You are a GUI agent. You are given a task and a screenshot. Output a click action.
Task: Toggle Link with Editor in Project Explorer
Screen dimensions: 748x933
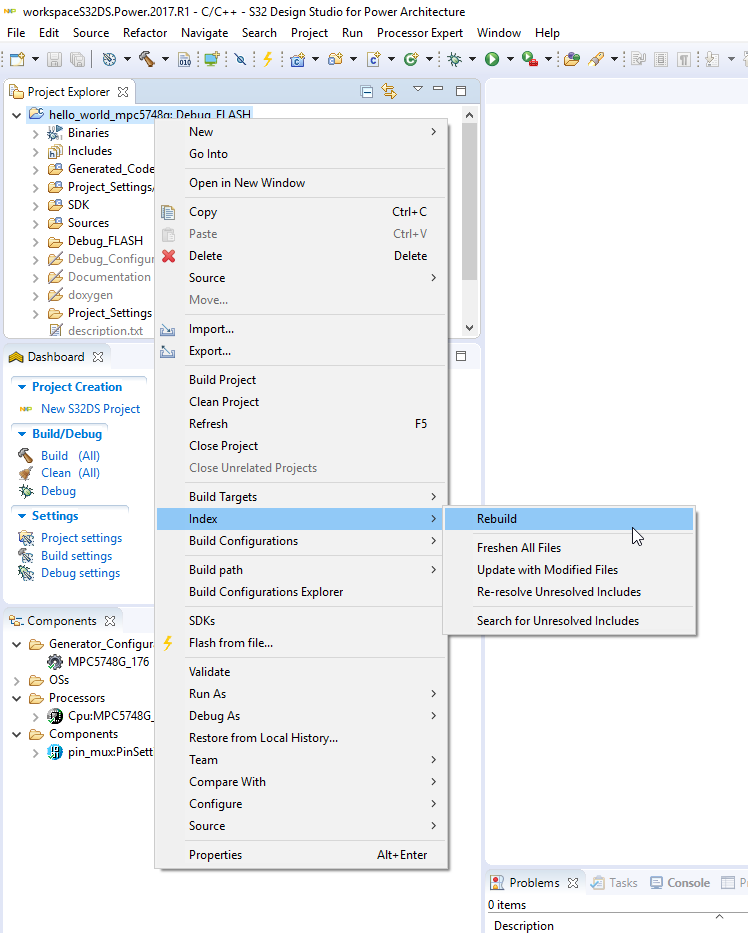tap(389, 91)
